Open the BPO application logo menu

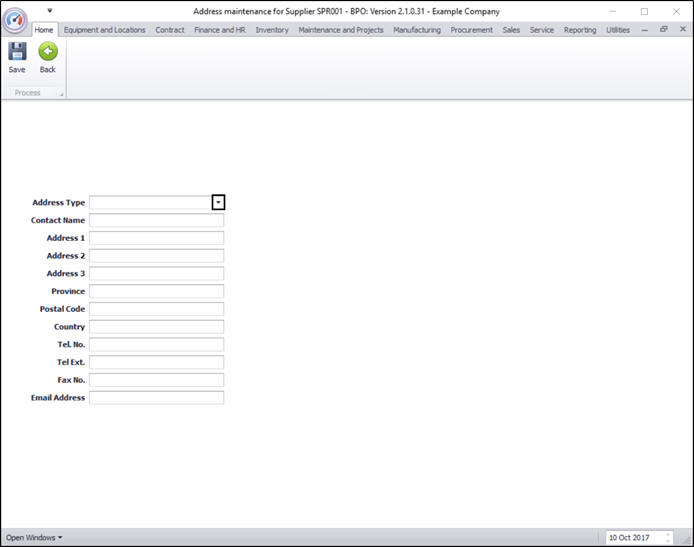15,20
